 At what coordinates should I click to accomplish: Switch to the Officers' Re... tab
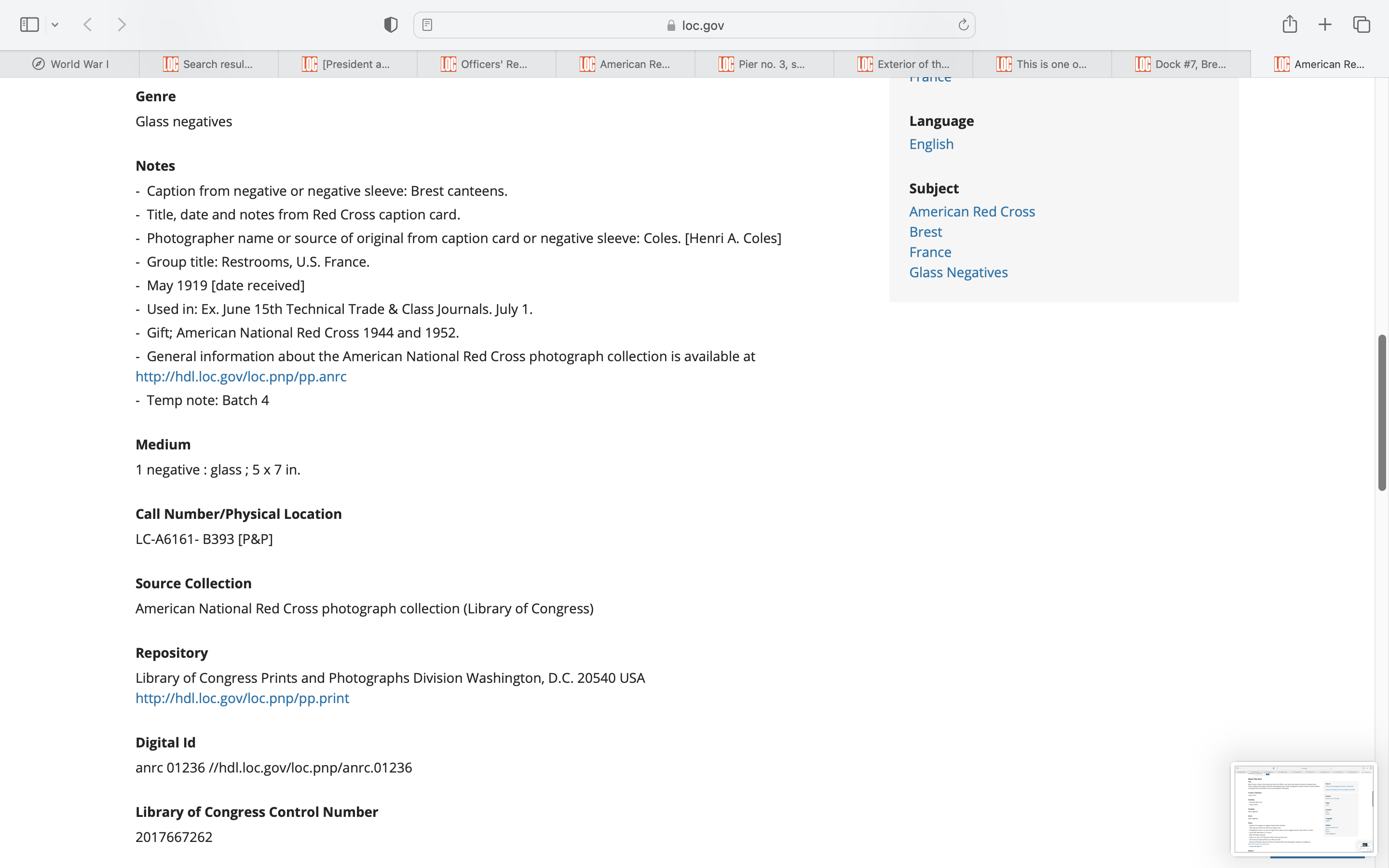[x=487, y=64]
